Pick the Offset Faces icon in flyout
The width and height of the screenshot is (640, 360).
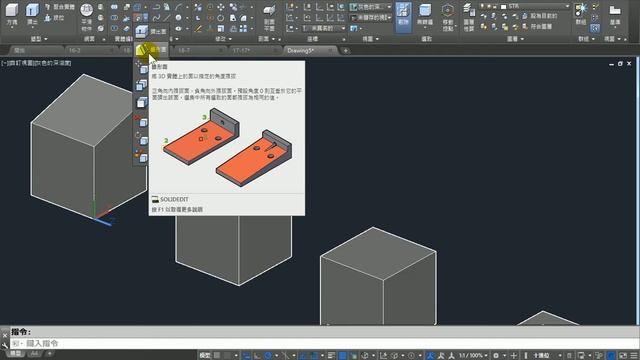(141, 102)
